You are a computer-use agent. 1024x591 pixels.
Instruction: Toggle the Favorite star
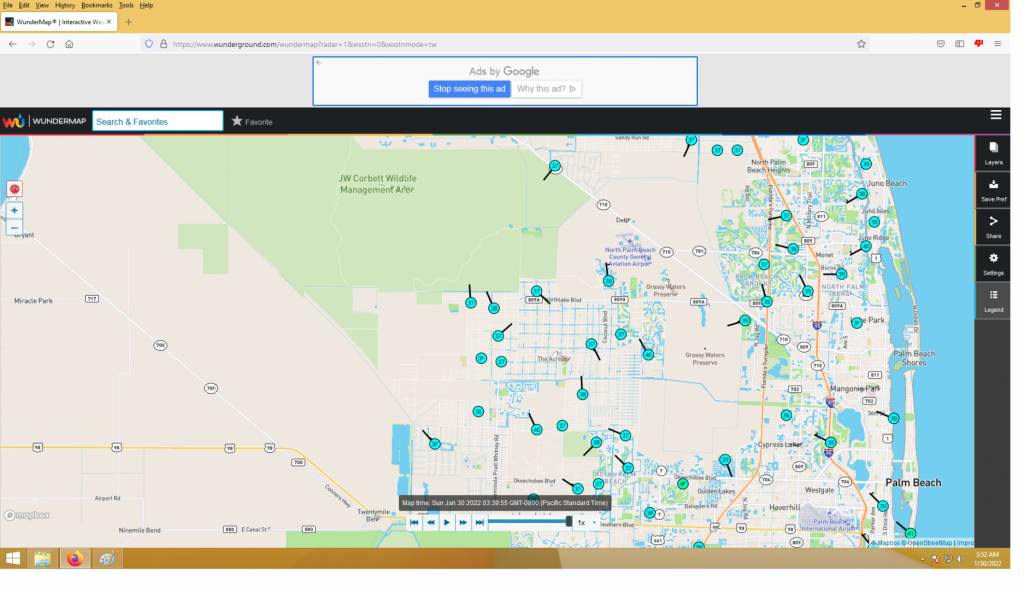point(252,121)
